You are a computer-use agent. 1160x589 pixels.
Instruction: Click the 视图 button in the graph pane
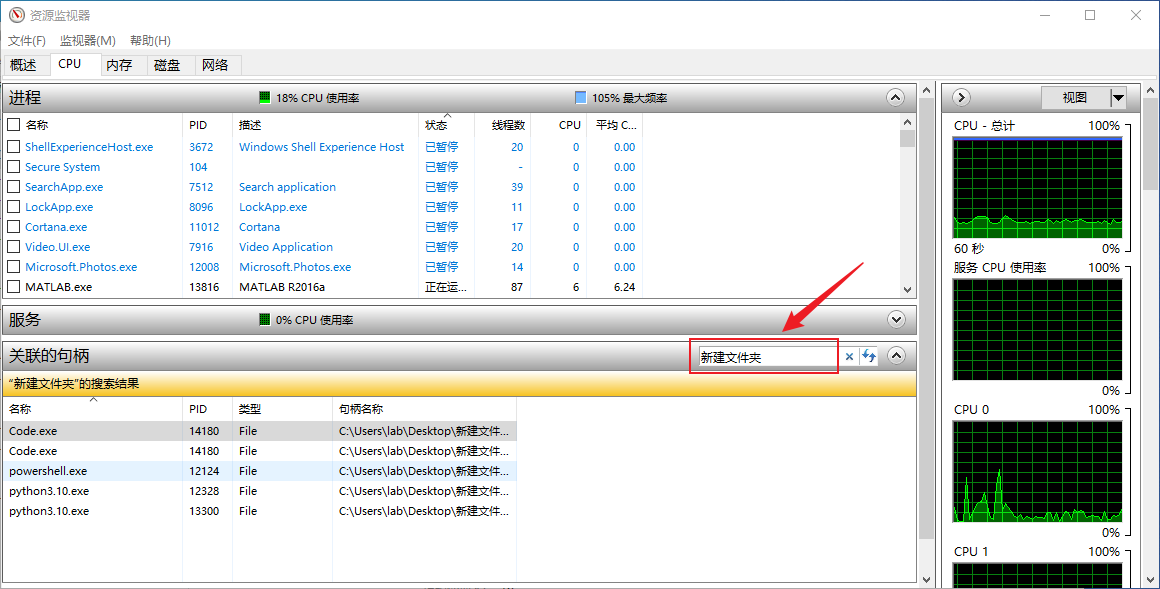[1076, 98]
